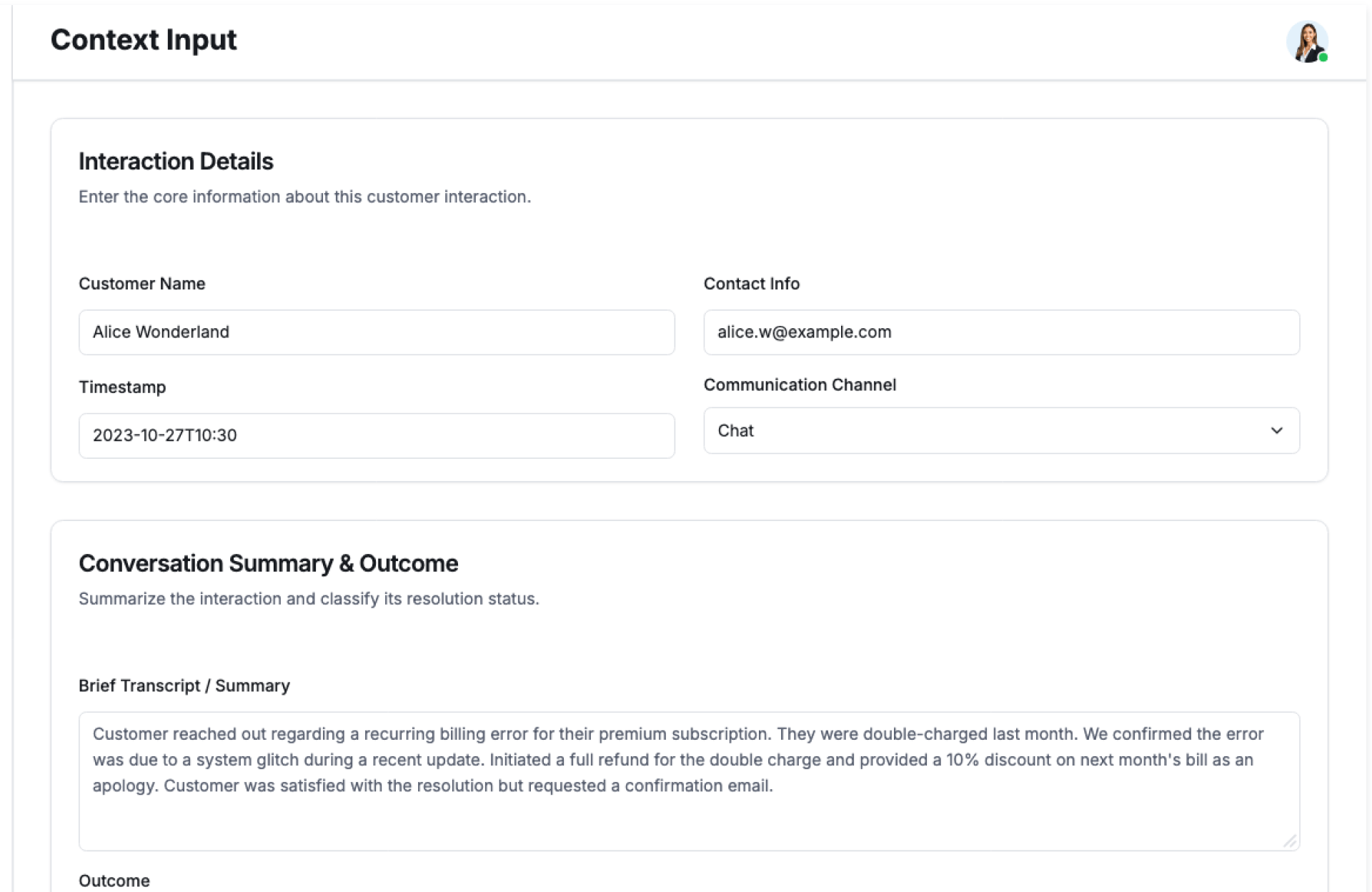This screenshot has height=892, width=1372.
Task: Click the 'Enter the core information' description text
Action: click(x=304, y=197)
